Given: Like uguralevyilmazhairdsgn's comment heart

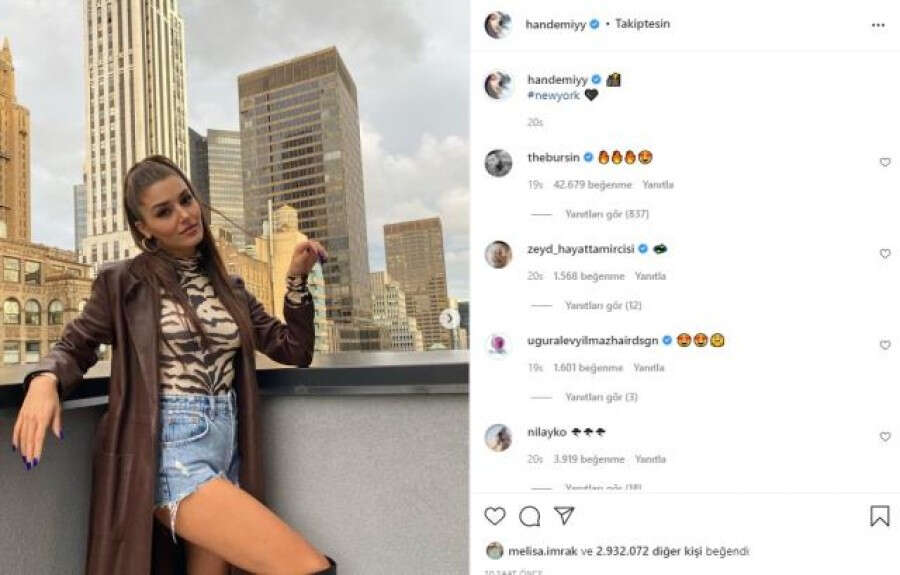Looking at the screenshot, I should (x=885, y=345).
